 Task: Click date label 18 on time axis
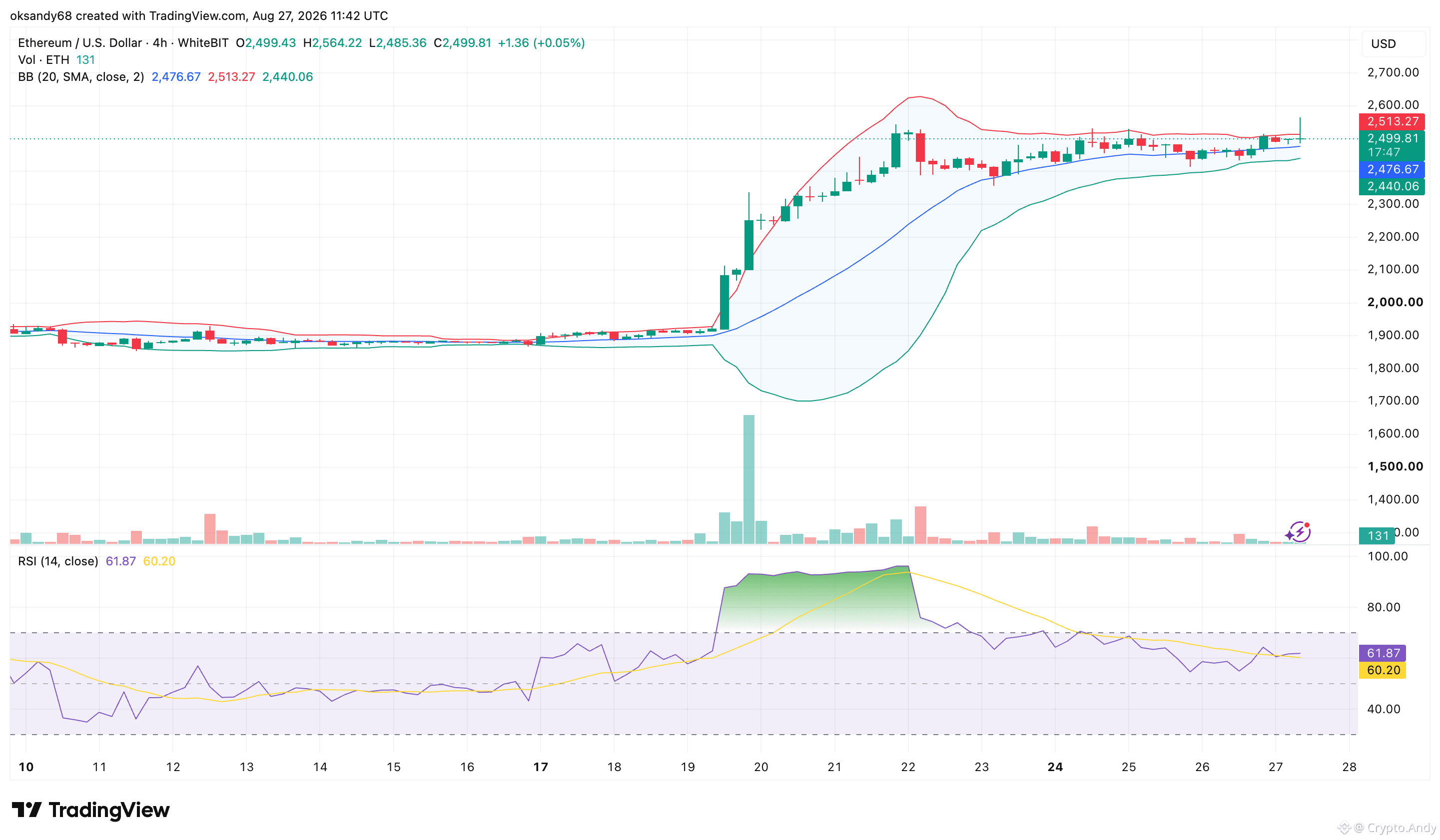point(614,767)
